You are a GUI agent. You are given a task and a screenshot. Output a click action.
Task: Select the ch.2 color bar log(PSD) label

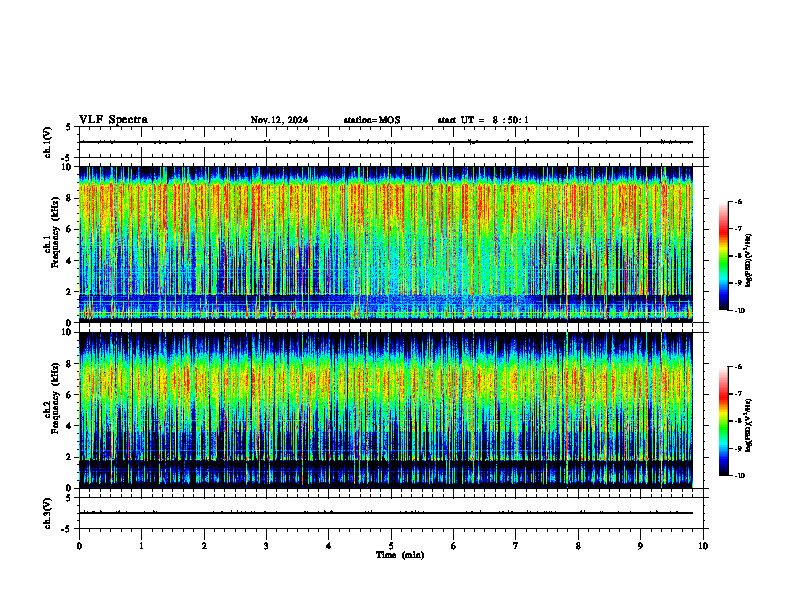749,425
